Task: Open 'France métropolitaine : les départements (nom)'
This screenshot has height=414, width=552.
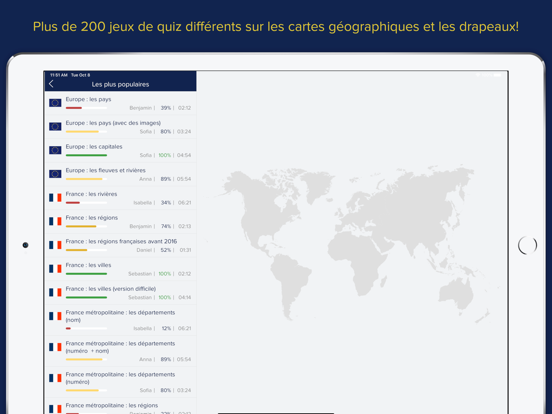Action: (120, 320)
